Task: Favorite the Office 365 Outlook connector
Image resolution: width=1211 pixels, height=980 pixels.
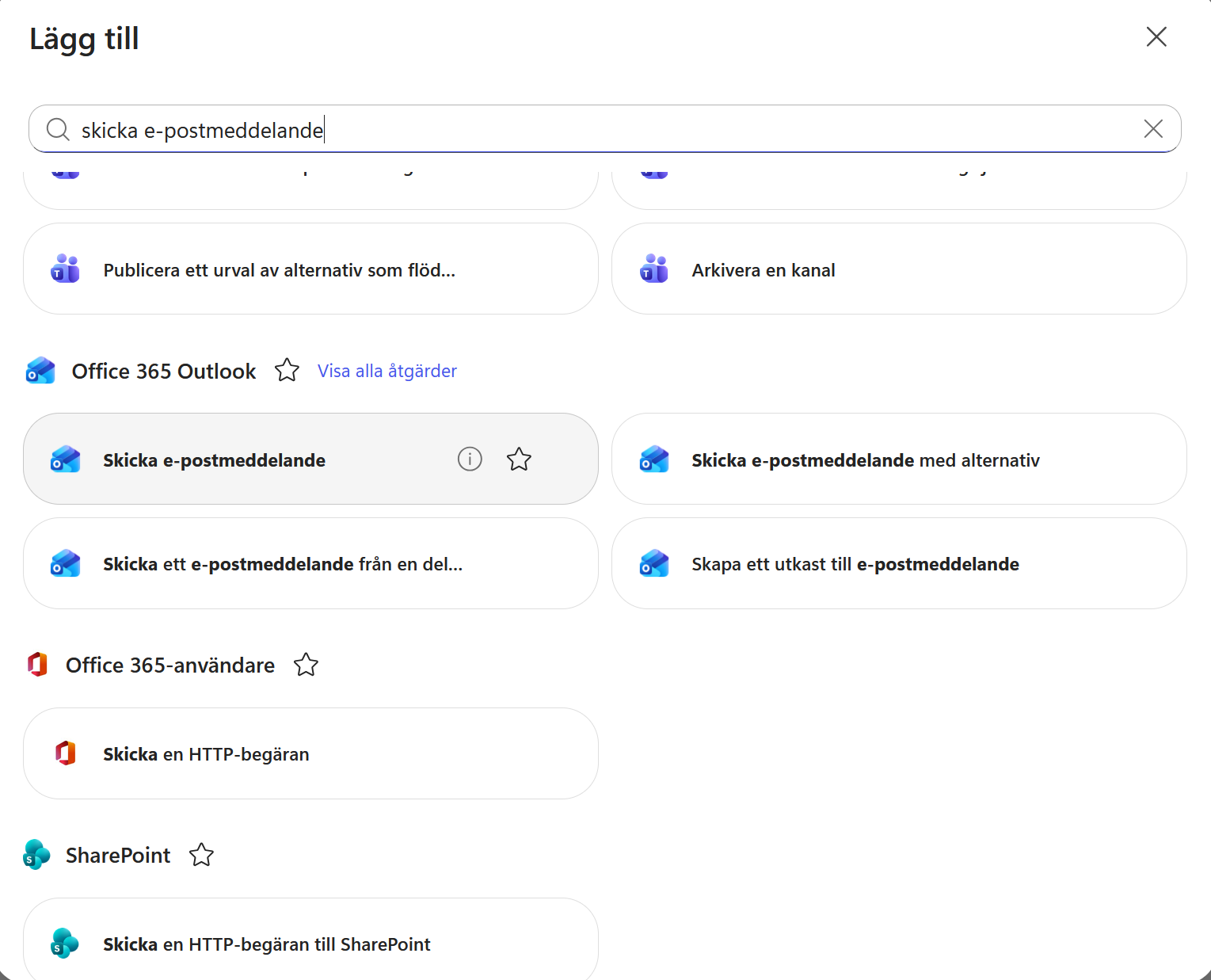Action: point(287,371)
